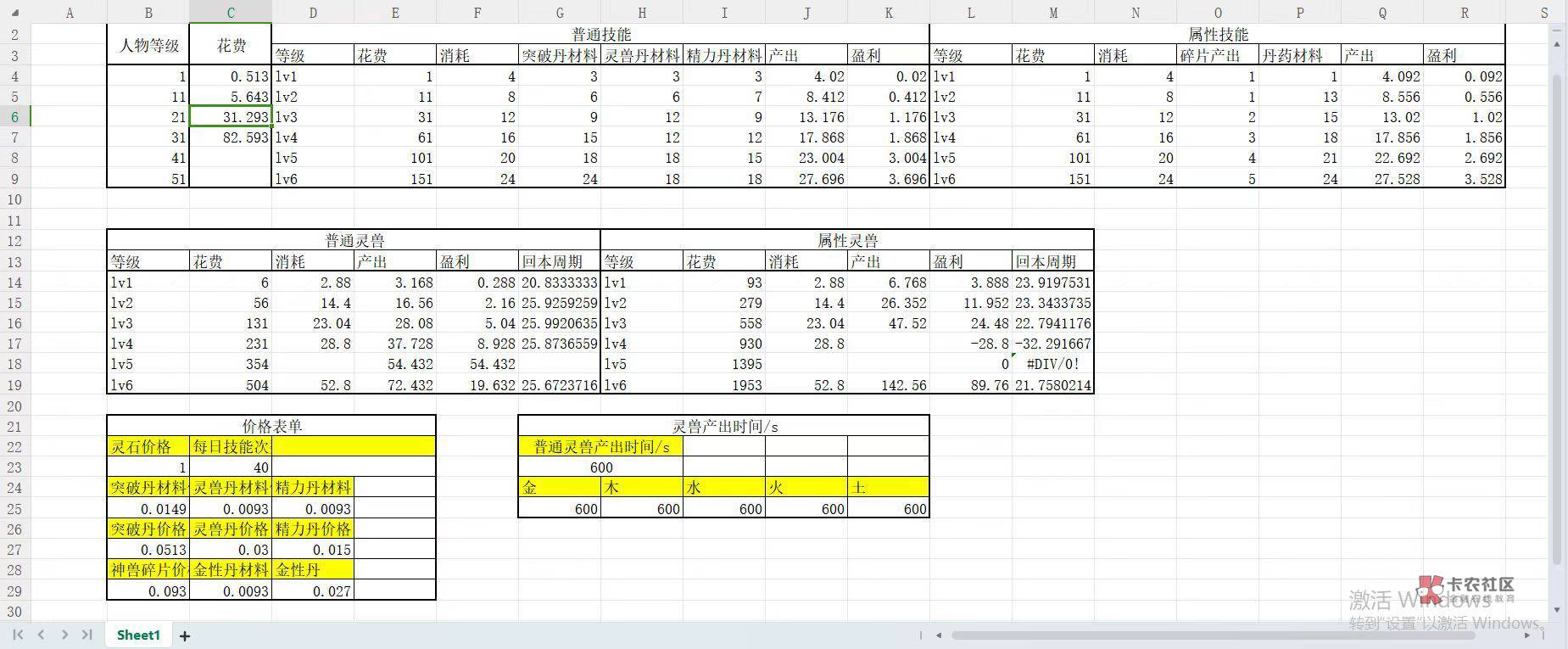The image size is (1568, 649).
Task: Select the yellow 土 cell
Action: pyautogui.click(x=889, y=488)
